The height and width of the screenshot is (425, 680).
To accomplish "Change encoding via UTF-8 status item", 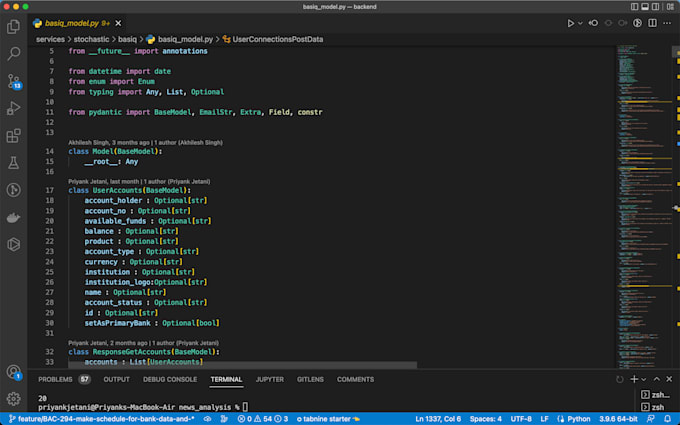I will 521,419.
